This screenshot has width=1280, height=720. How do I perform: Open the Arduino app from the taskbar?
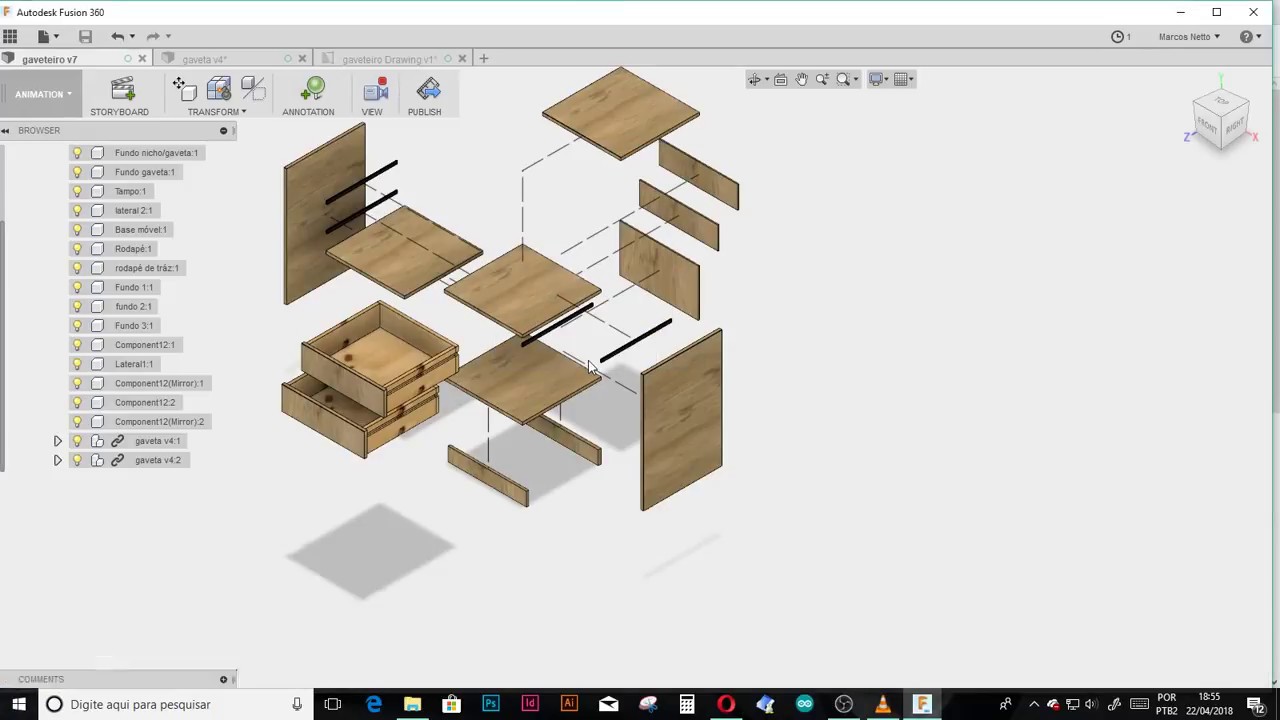click(x=805, y=704)
